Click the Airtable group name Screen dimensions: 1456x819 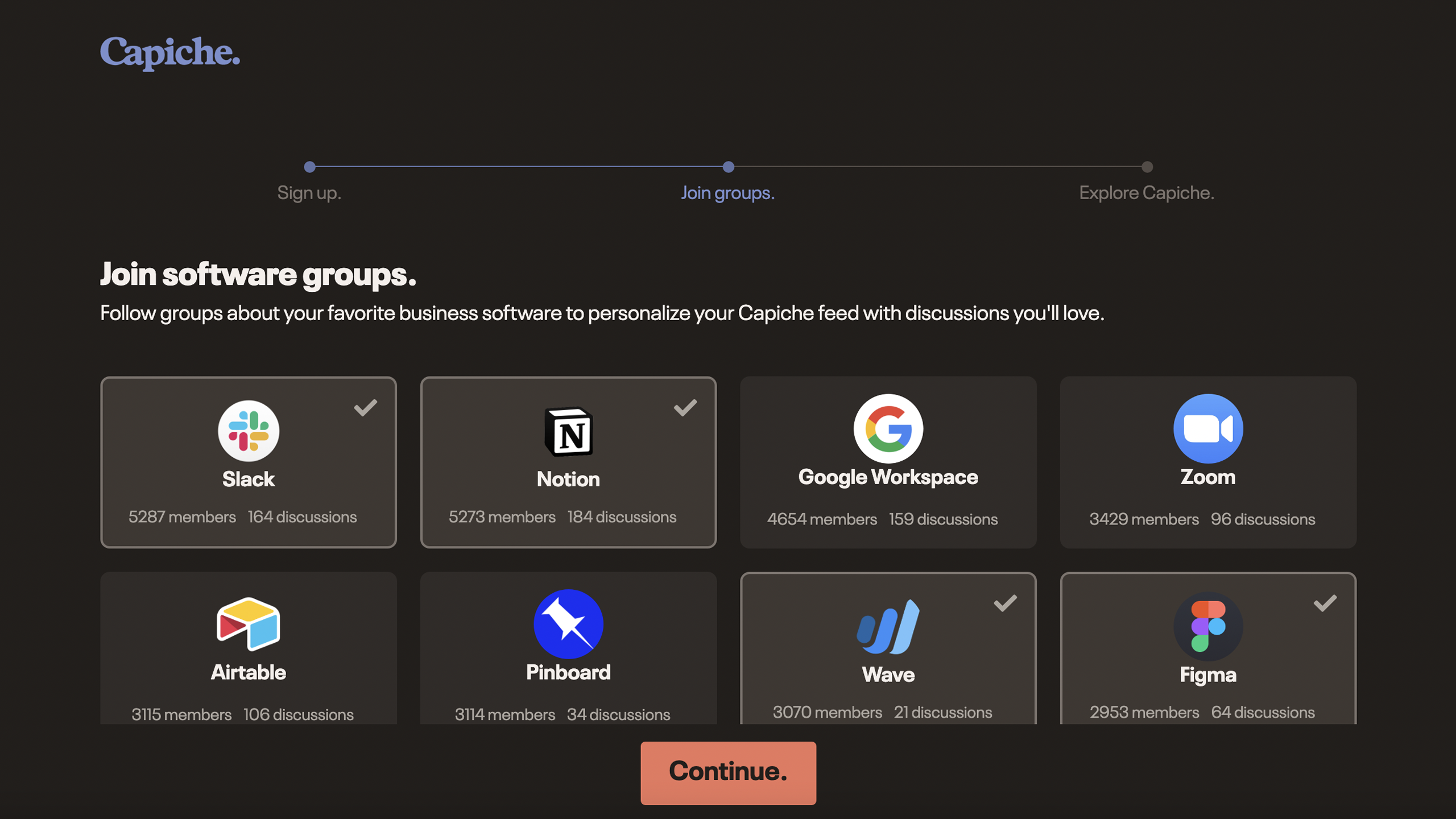249,672
